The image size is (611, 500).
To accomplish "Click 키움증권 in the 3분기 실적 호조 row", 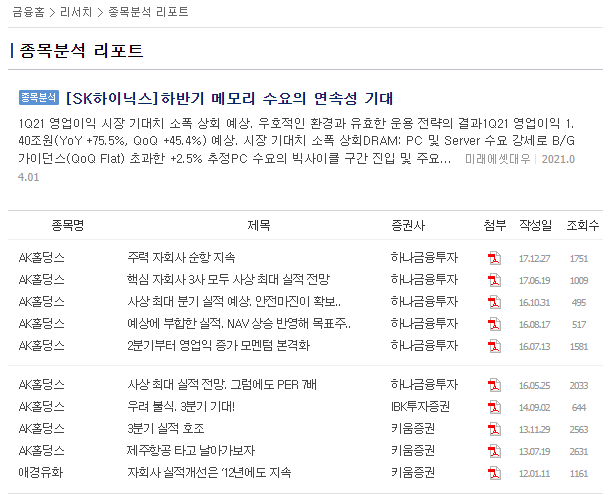I will click(413, 429).
